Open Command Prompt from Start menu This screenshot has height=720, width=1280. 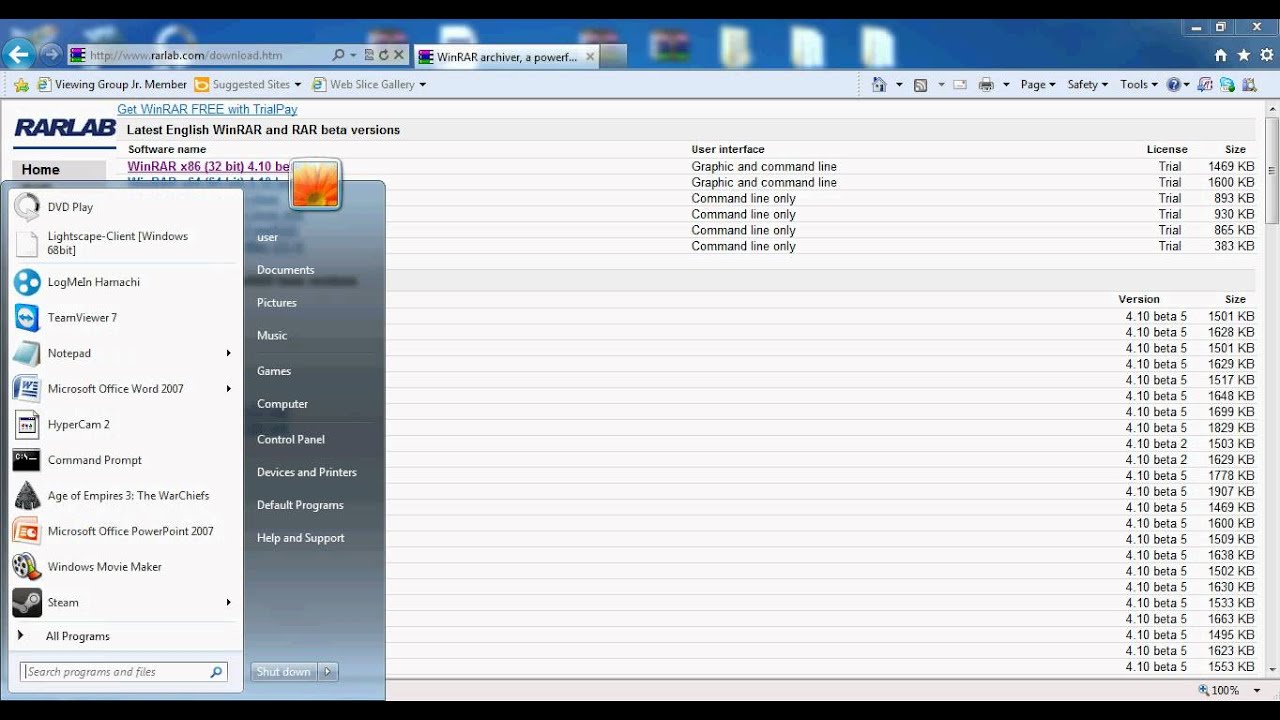coord(124,460)
